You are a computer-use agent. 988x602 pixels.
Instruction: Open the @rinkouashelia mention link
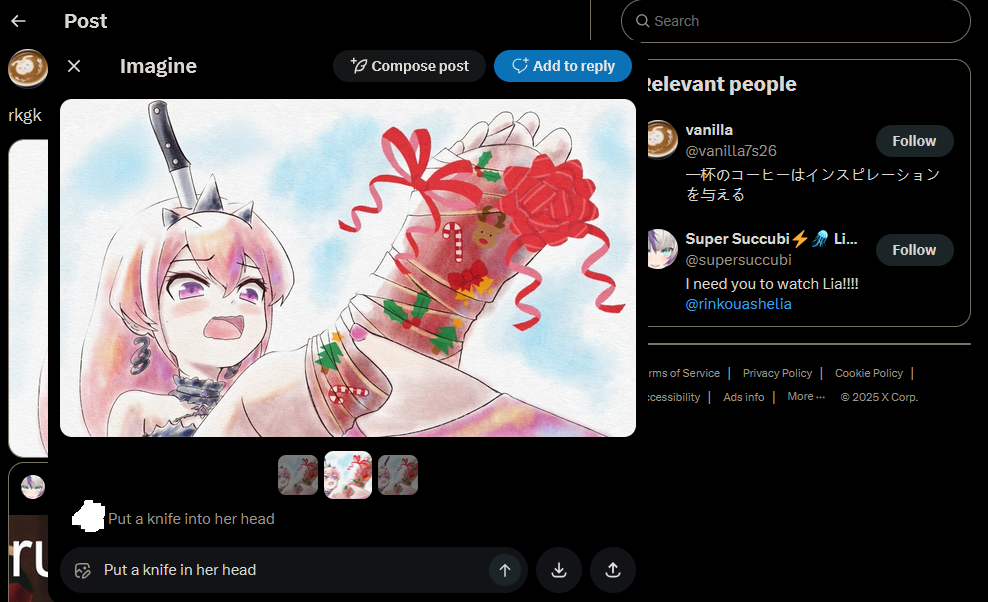pyautogui.click(x=738, y=304)
